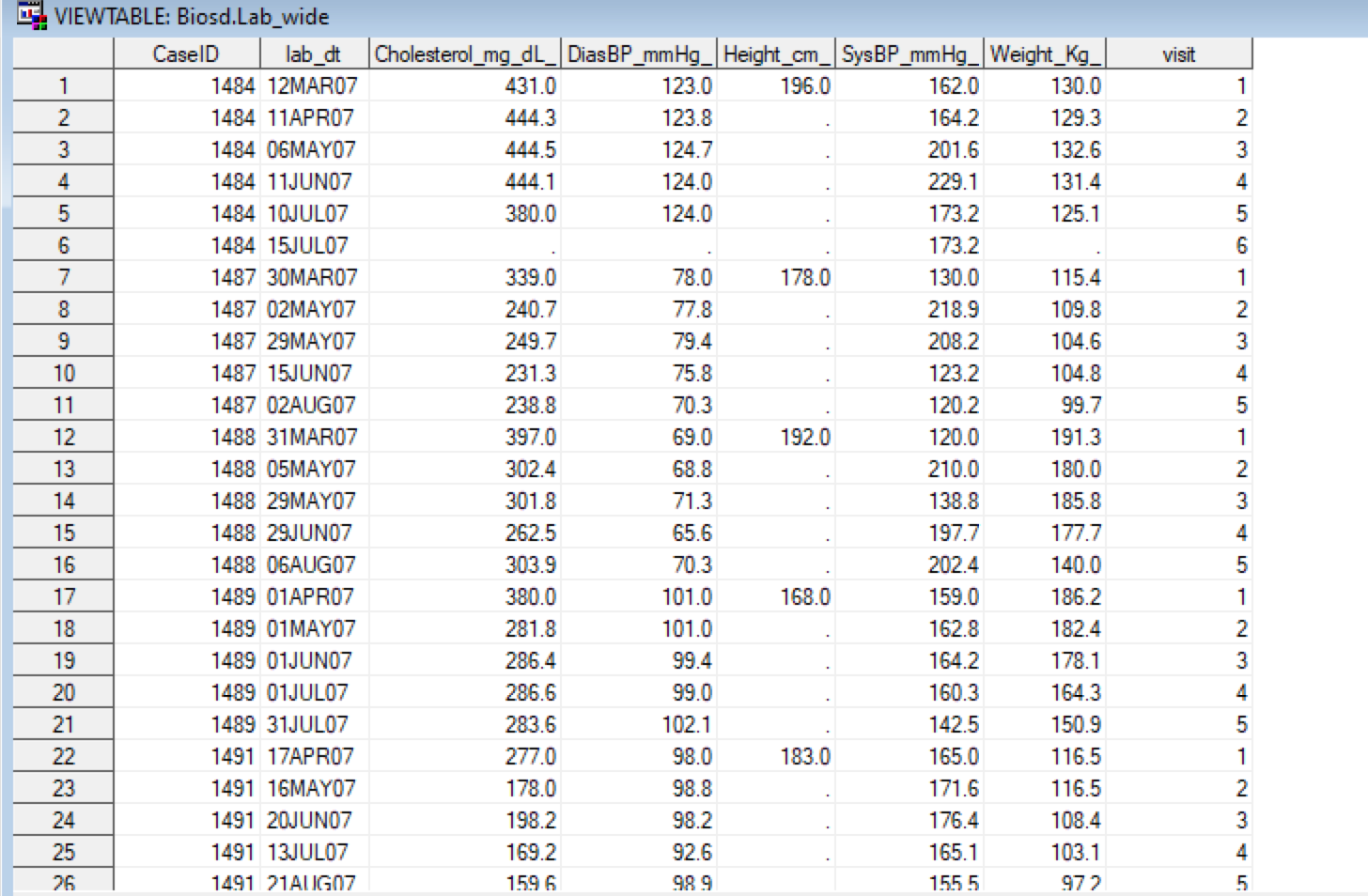Select the visit column header
The image size is (1368, 896).
[x=1180, y=54]
